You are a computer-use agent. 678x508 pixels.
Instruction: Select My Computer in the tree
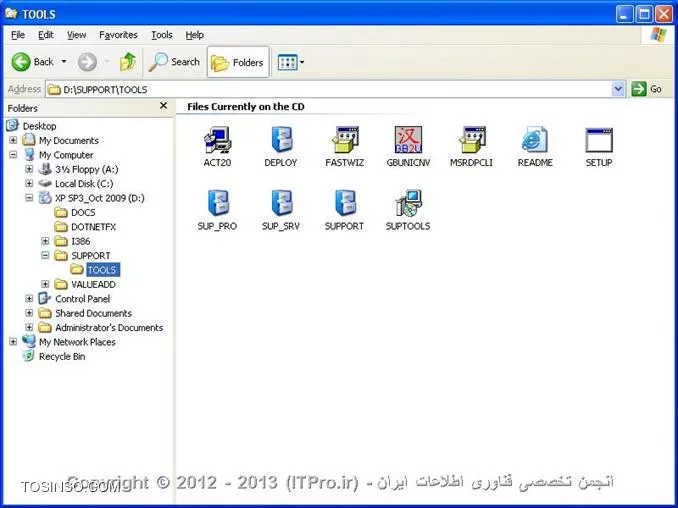click(x=66, y=155)
